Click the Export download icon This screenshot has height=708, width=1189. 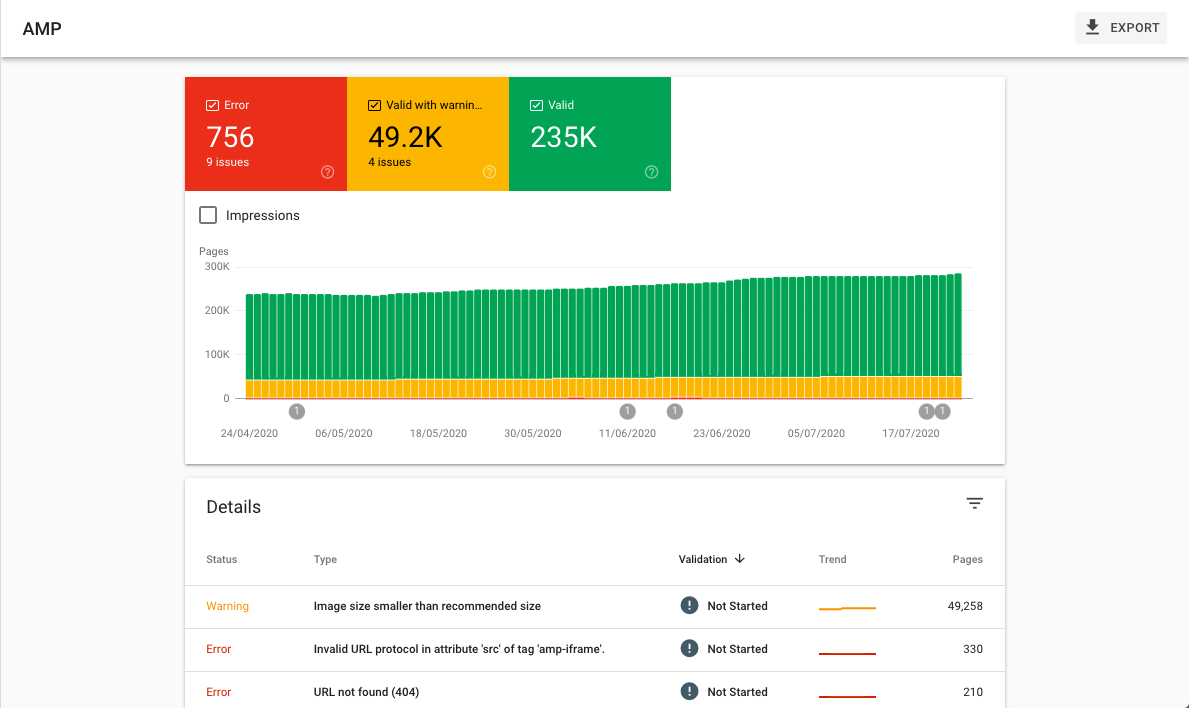point(1091,27)
